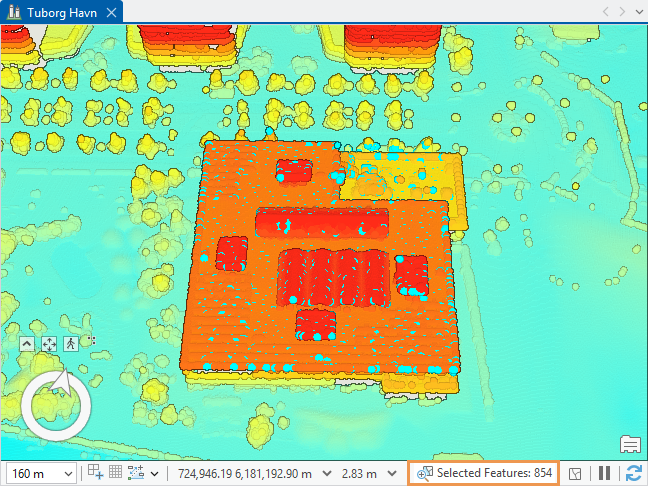Click the snapping tool icon
The image size is (648, 486).
[96, 473]
